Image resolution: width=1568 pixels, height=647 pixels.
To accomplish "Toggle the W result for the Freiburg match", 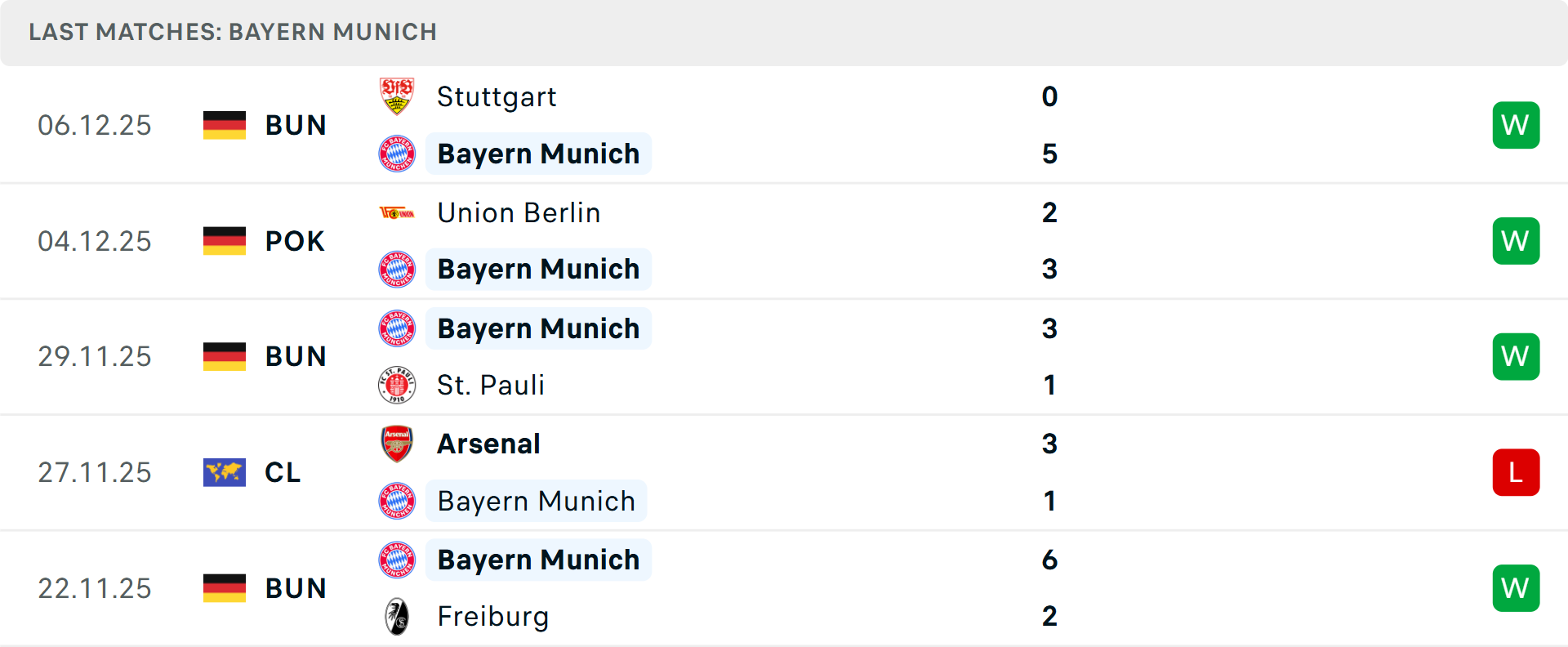I will [x=1516, y=587].
